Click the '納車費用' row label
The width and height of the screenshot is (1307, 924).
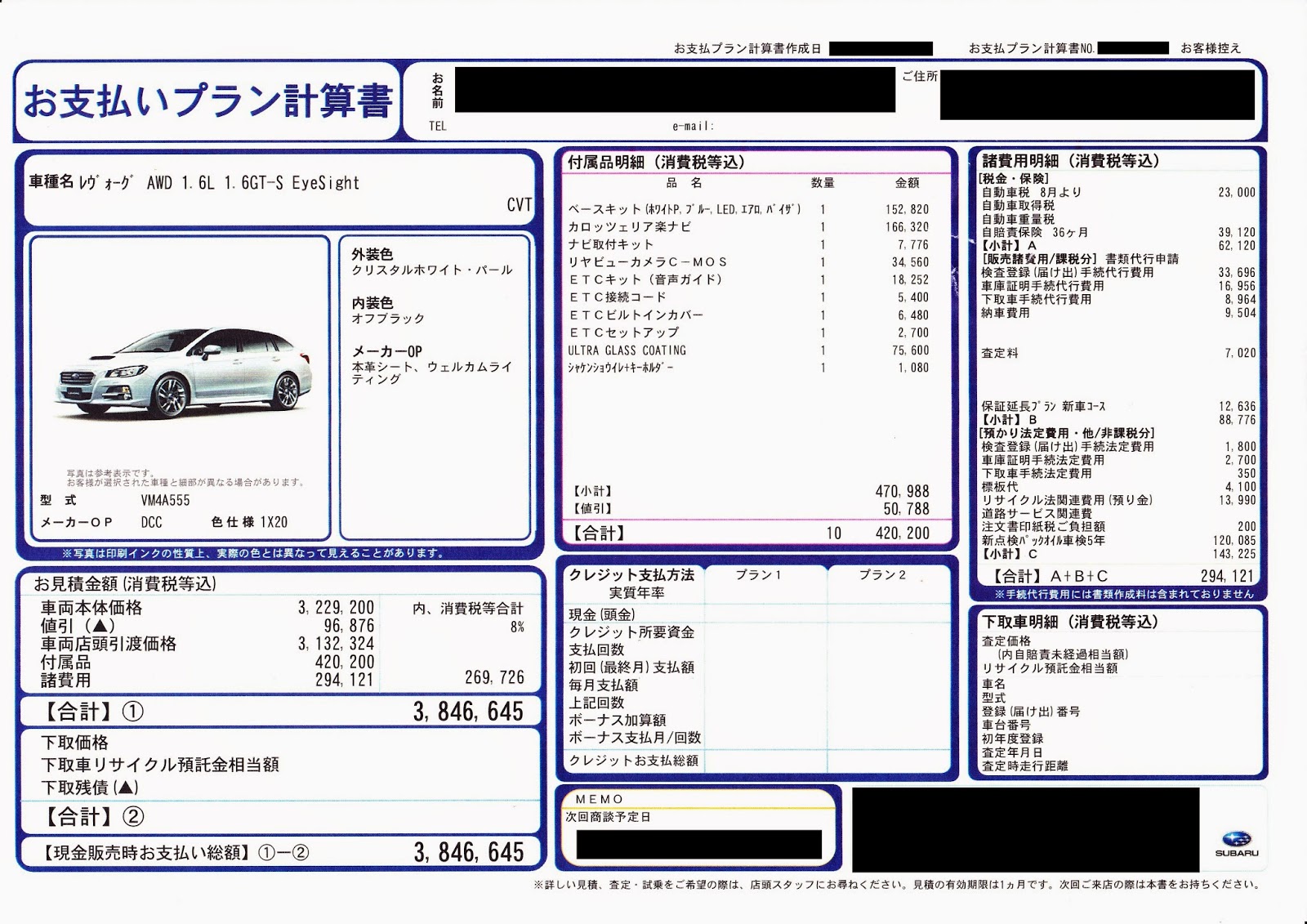(1006, 313)
